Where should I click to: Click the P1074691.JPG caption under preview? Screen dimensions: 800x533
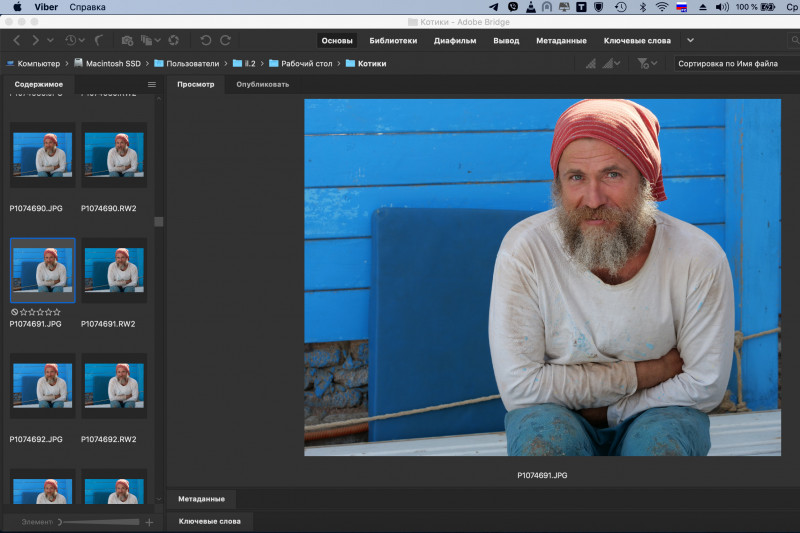click(x=542, y=475)
